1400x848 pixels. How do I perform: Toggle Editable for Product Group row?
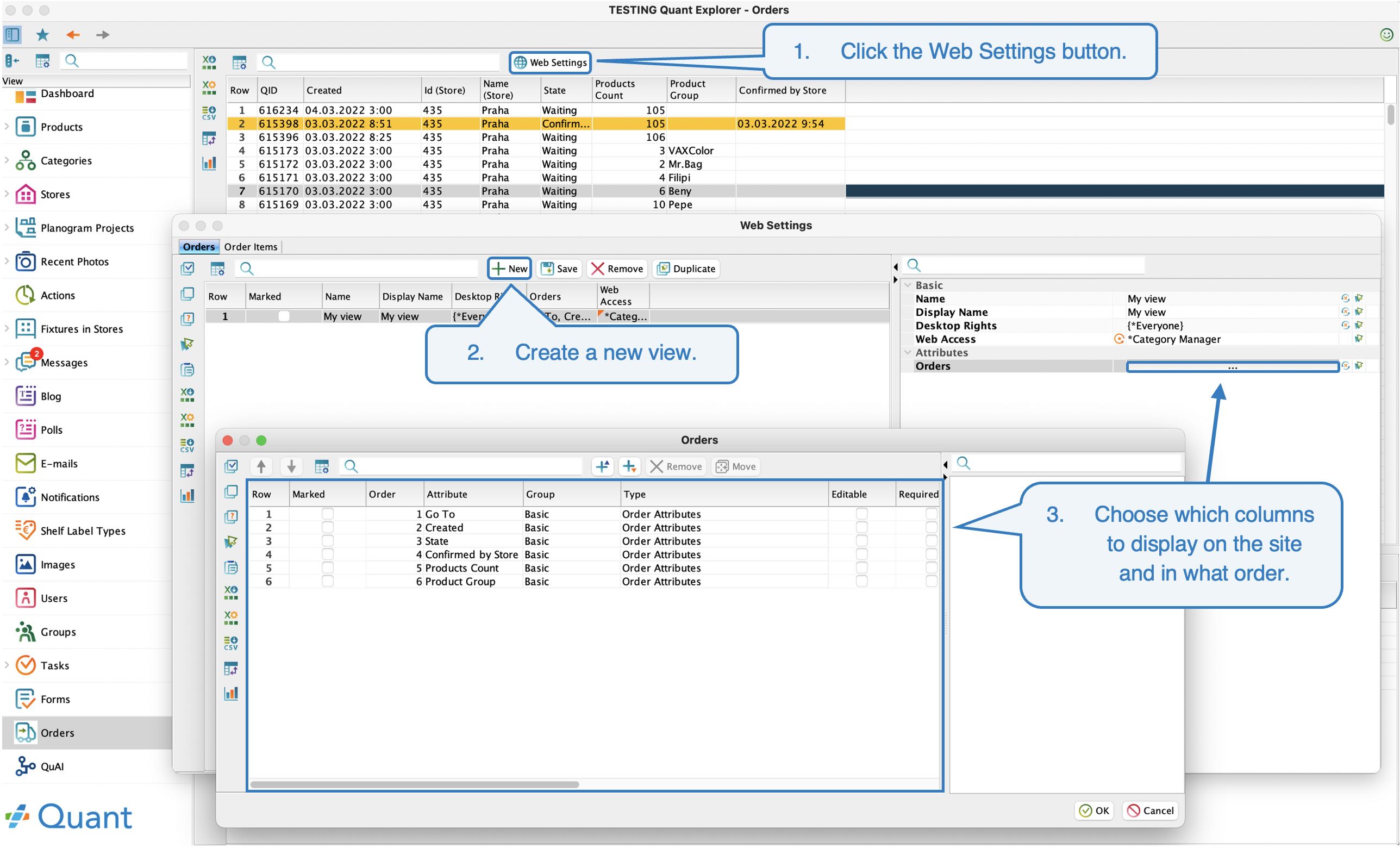[862, 582]
